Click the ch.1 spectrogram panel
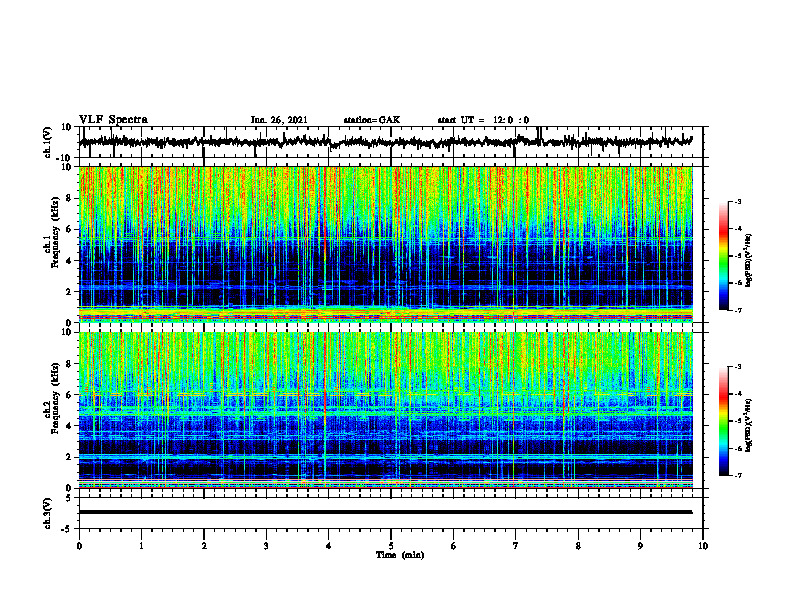The width and height of the screenshot is (792, 612). [386, 244]
